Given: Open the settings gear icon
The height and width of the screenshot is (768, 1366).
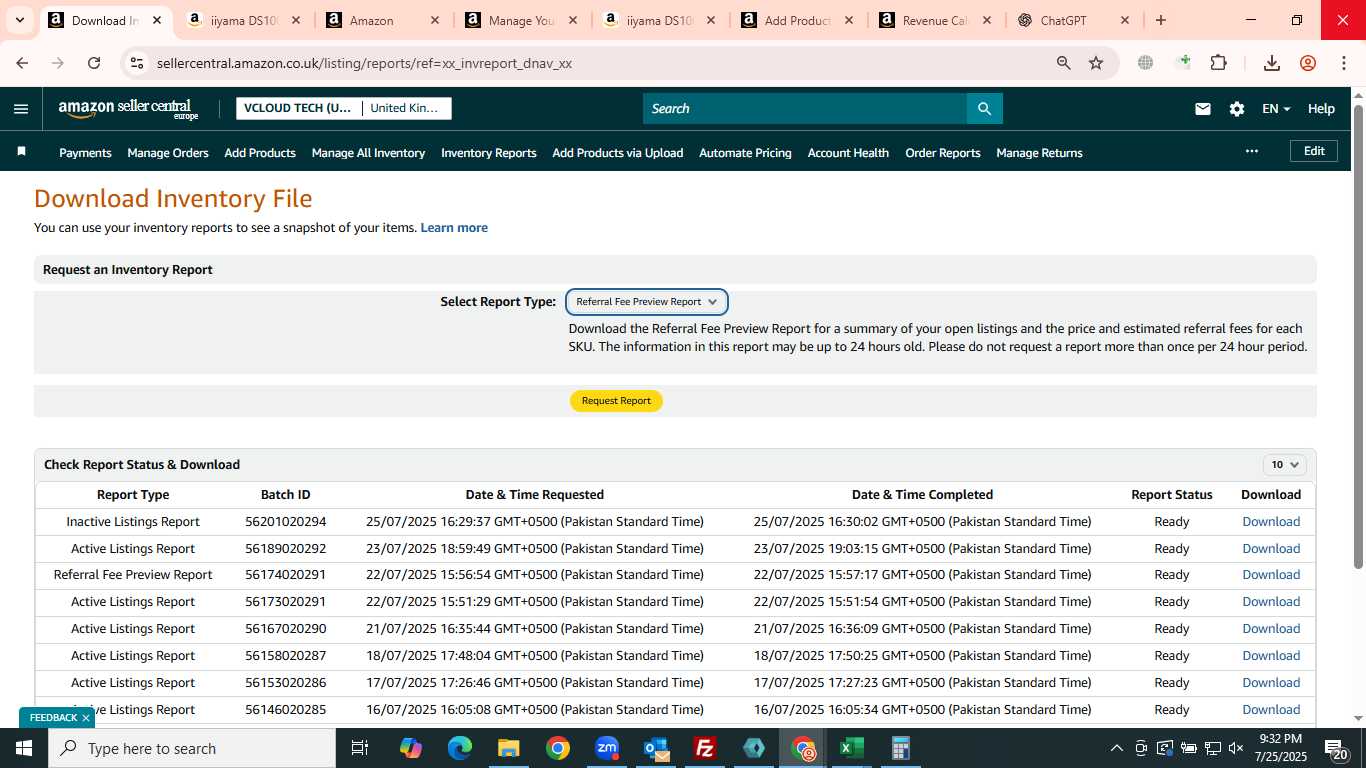Looking at the screenshot, I should click(x=1237, y=109).
